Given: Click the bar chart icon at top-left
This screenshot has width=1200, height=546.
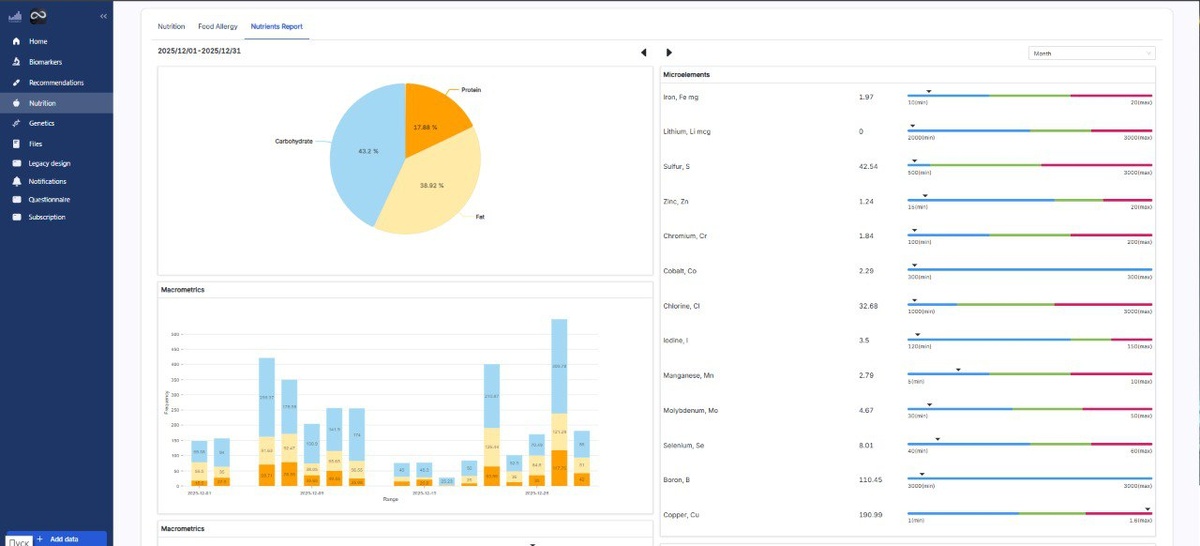Looking at the screenshot, I should (x=14, y=16).
